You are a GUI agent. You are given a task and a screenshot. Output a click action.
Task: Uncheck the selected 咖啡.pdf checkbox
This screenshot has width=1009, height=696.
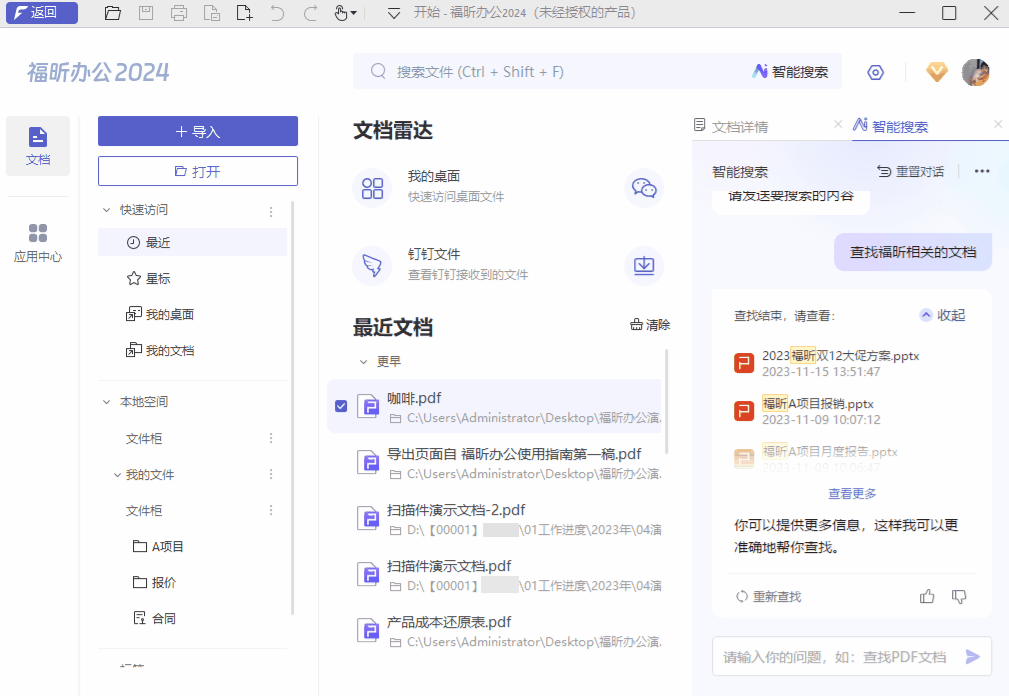[341, 406]
